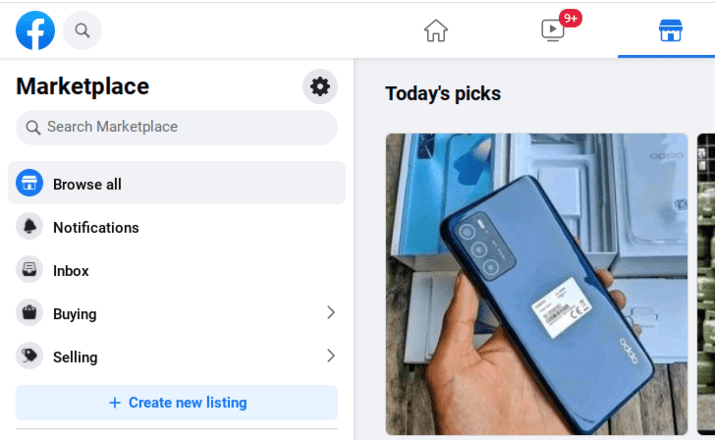Open the partially visible second listing thumbnail

(x=706, y=284)
